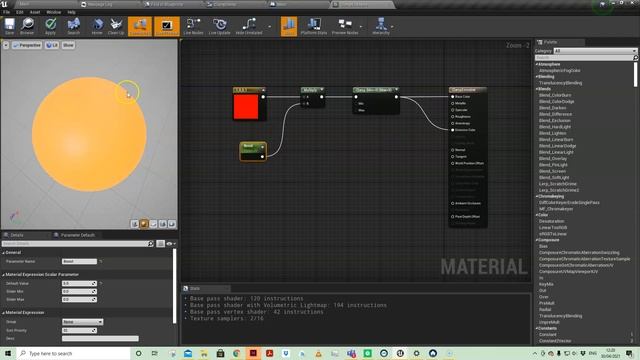Click the Save toolbar icon

[x=9, y=27]
